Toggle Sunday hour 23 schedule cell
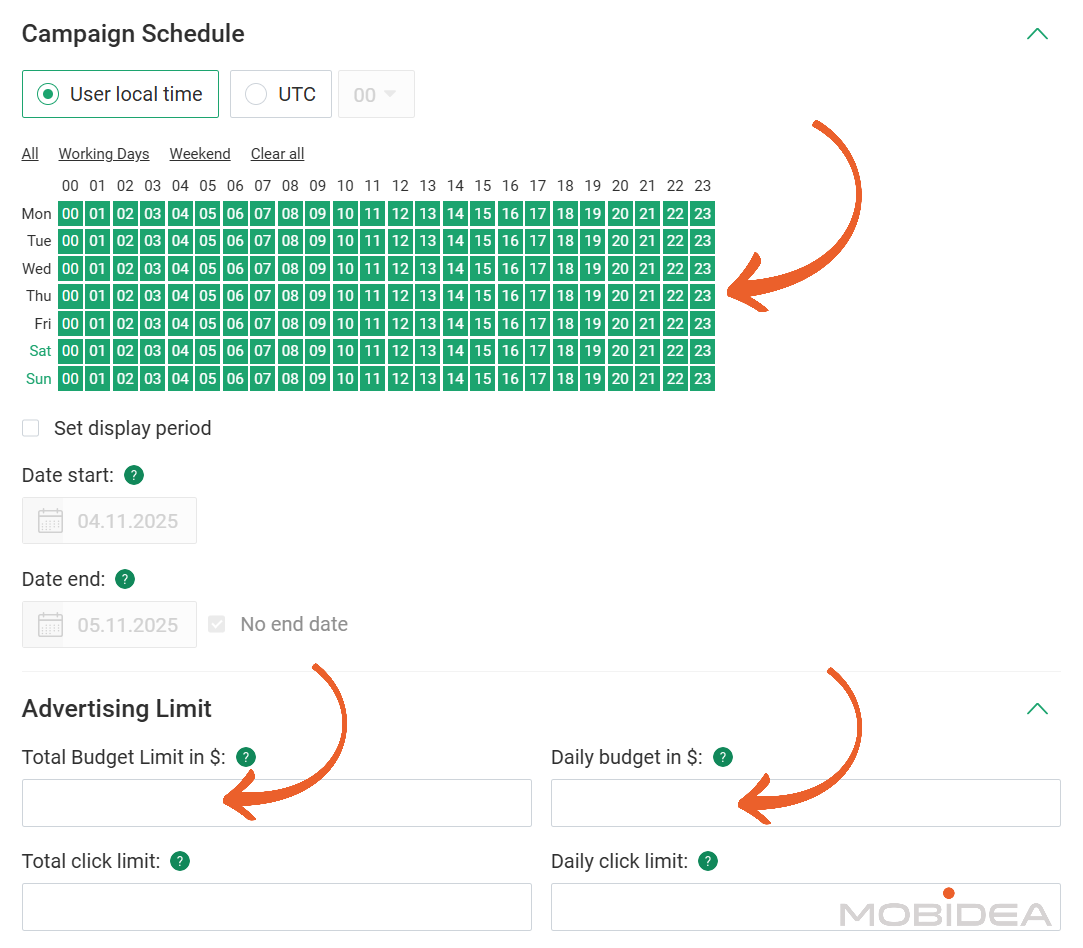 click(x=702, y=378)
